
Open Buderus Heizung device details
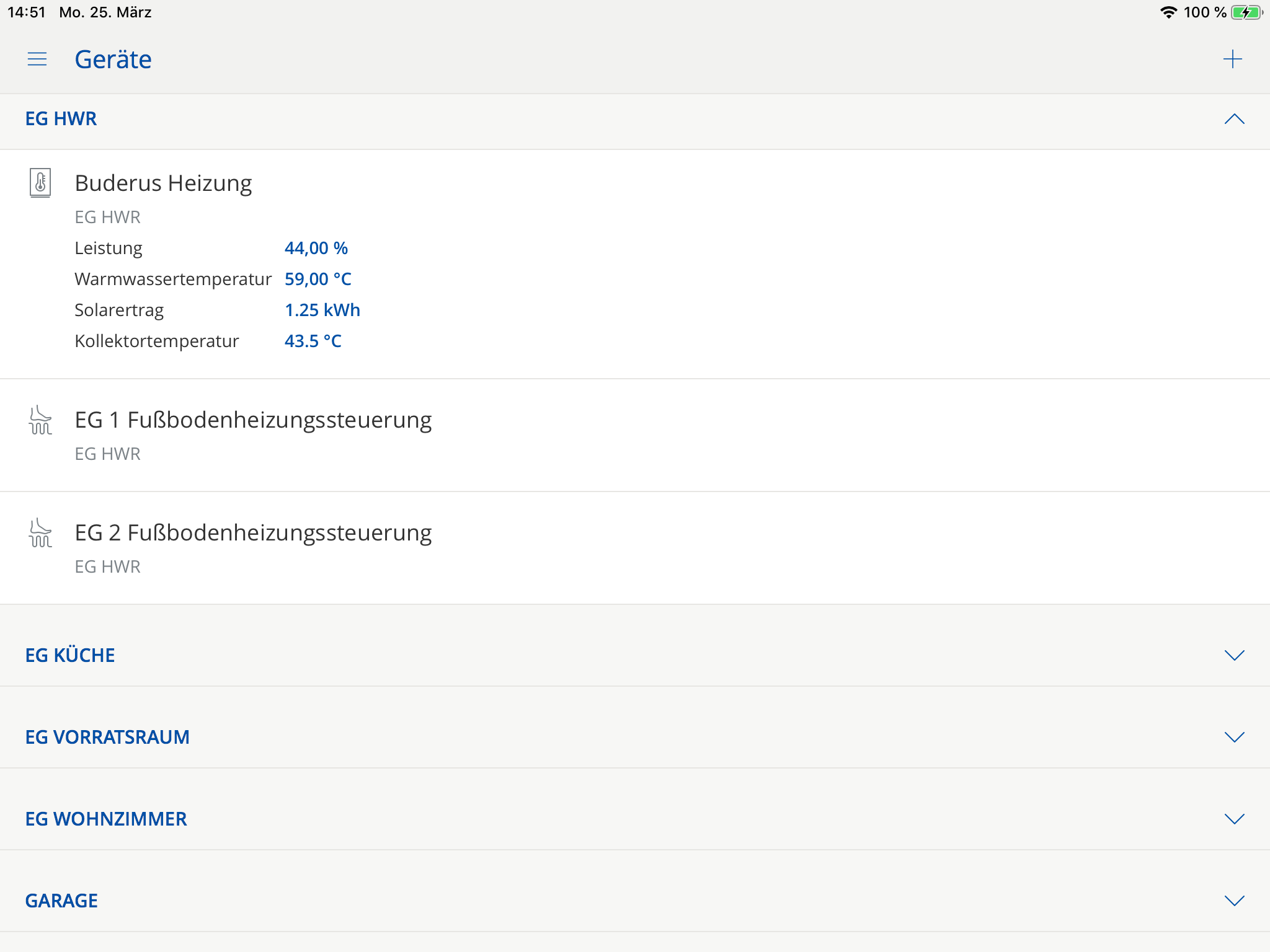tap(163, 183)
